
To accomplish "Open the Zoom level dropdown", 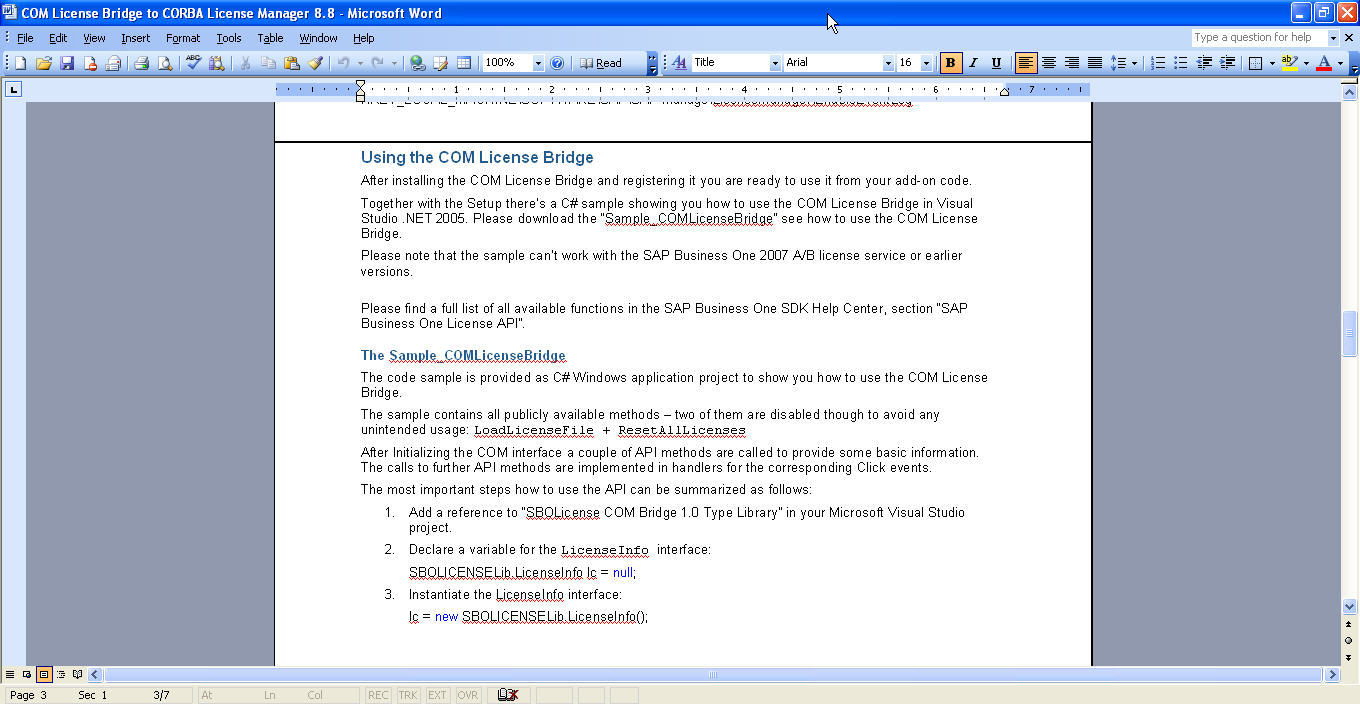I will click(x=537, y=62).
